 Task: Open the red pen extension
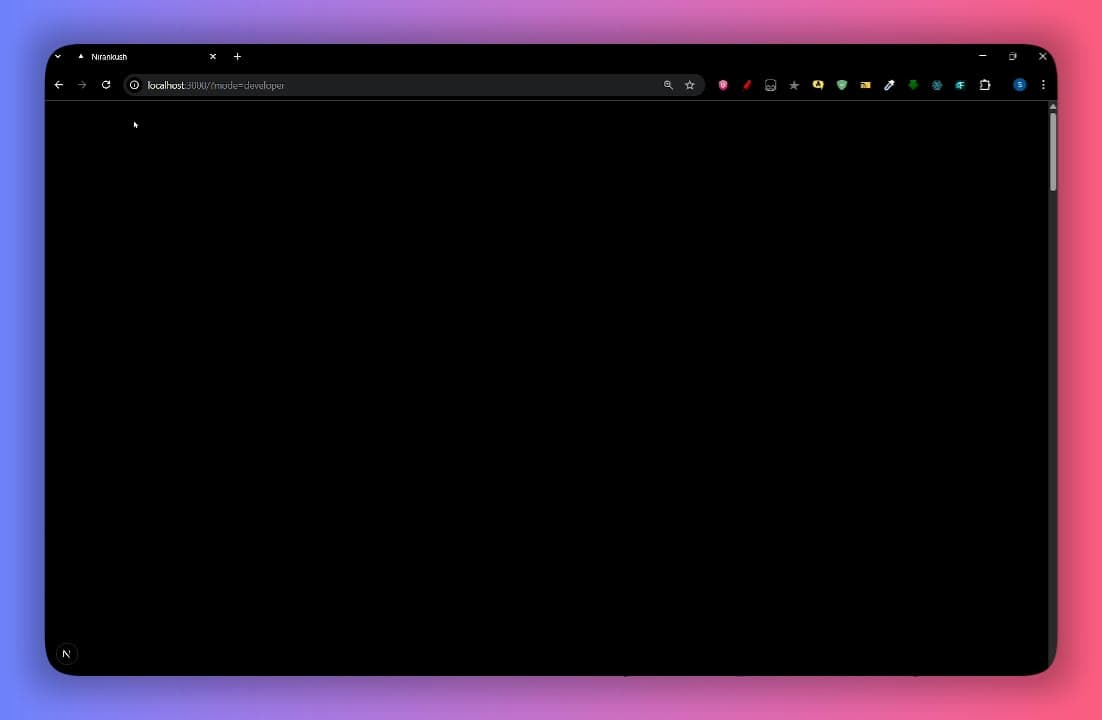tap(747, 85)
